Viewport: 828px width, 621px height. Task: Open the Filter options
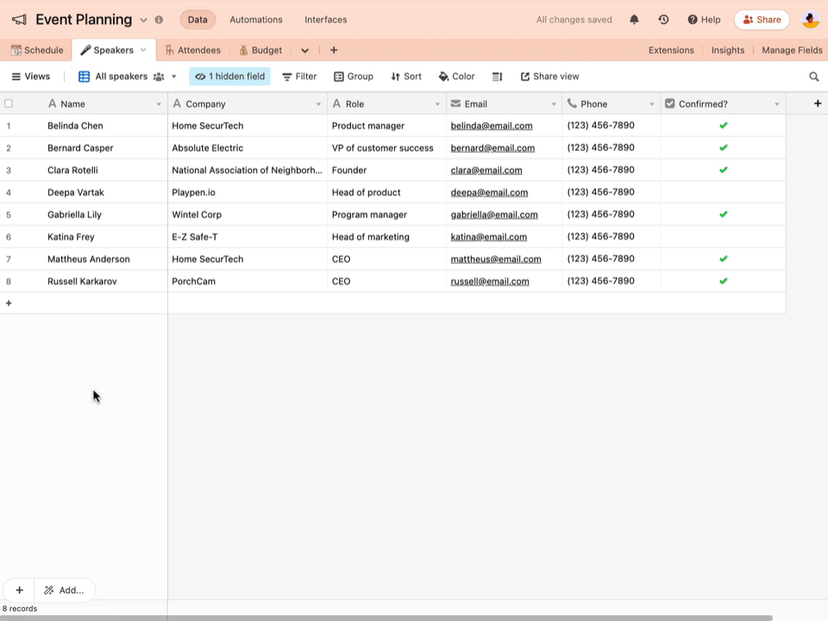(x=299, y=76)
